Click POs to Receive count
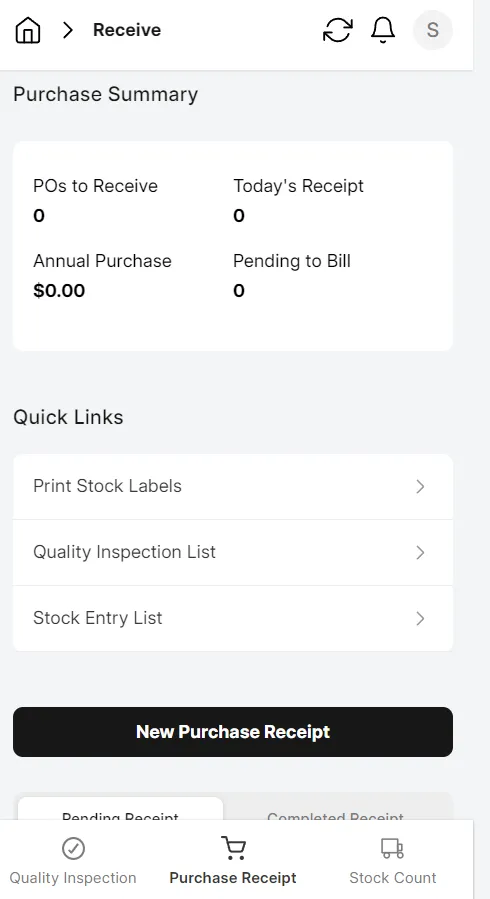This screenshot has height=899, width=490. (x=39, y=216)
